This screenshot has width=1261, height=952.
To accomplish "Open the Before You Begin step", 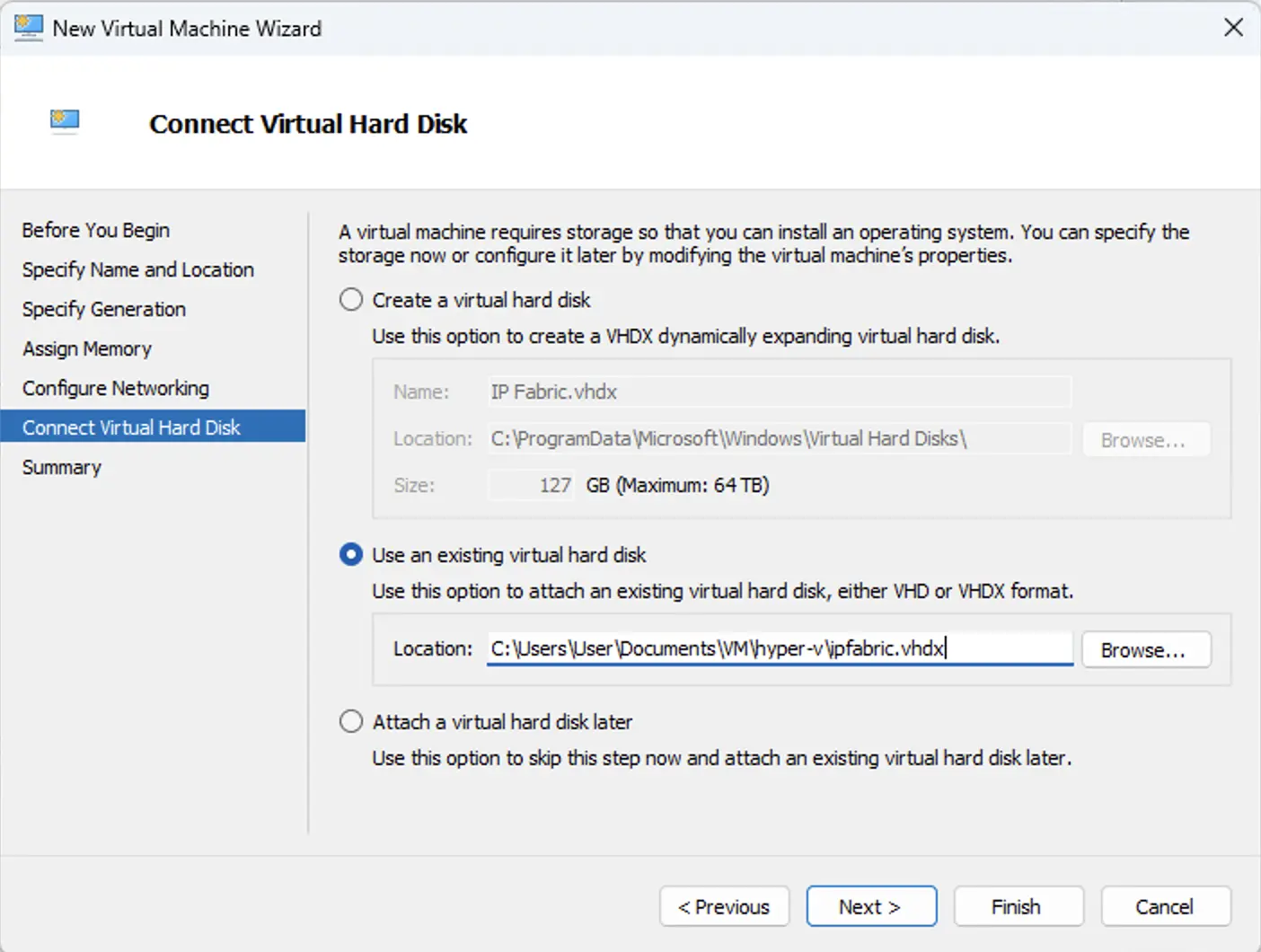I will (95, 230).
